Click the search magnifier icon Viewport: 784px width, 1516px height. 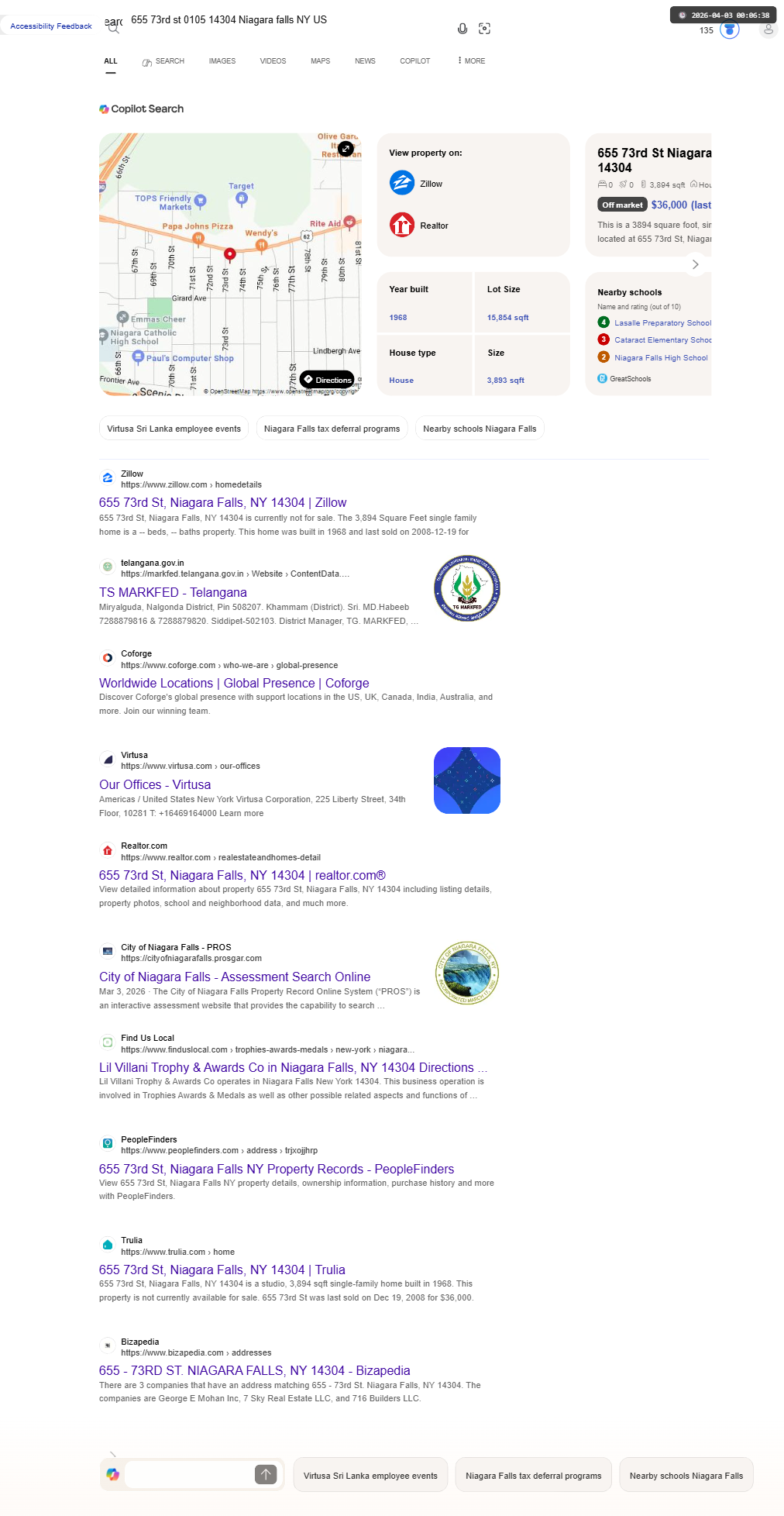click(x=114, y=29)
